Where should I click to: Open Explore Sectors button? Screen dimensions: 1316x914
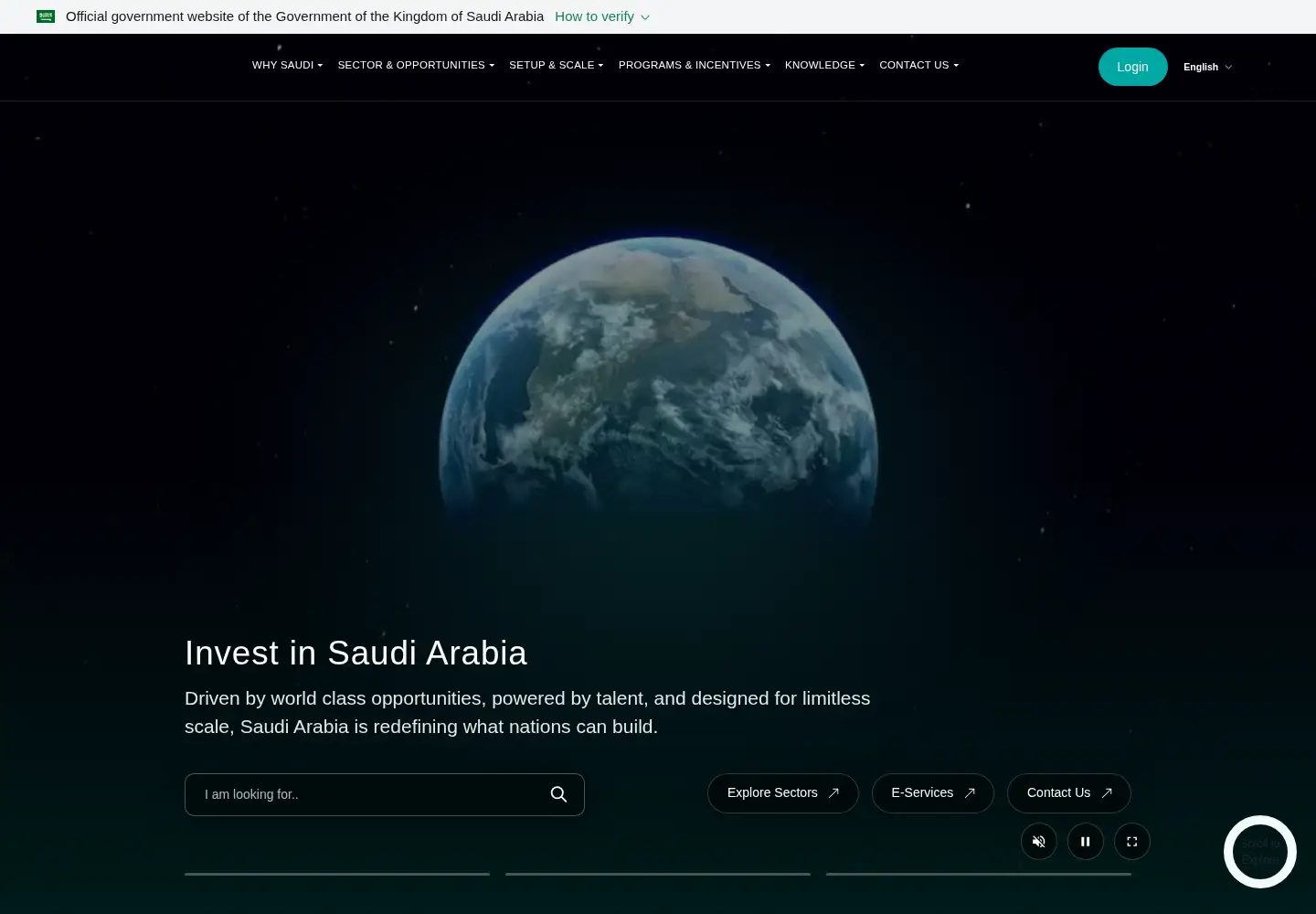(x=783, y=793)
